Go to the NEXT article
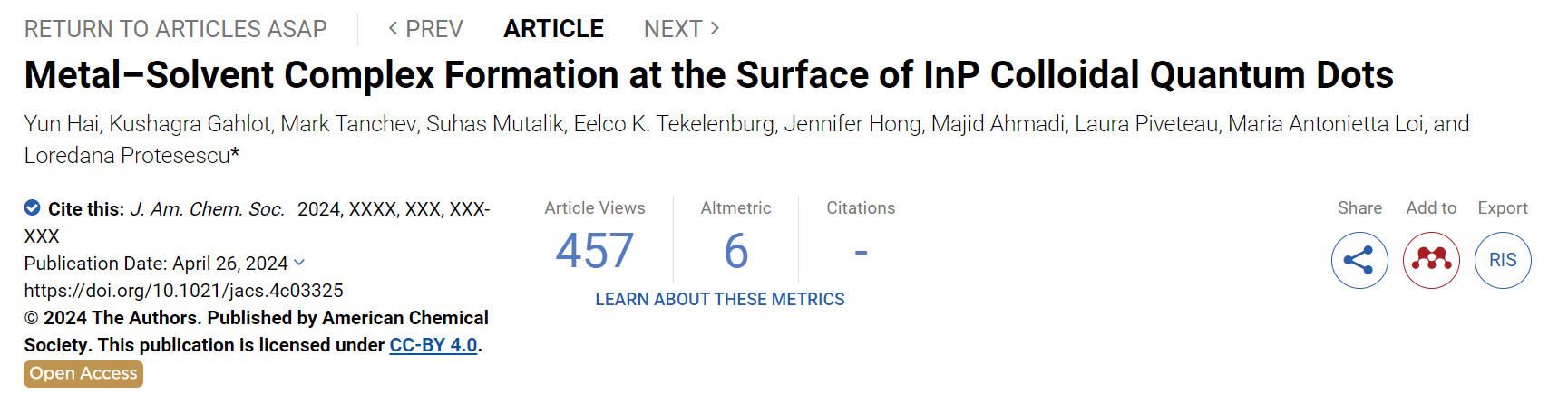Screen dimensions: 1568x394 [x=682, y=29]
